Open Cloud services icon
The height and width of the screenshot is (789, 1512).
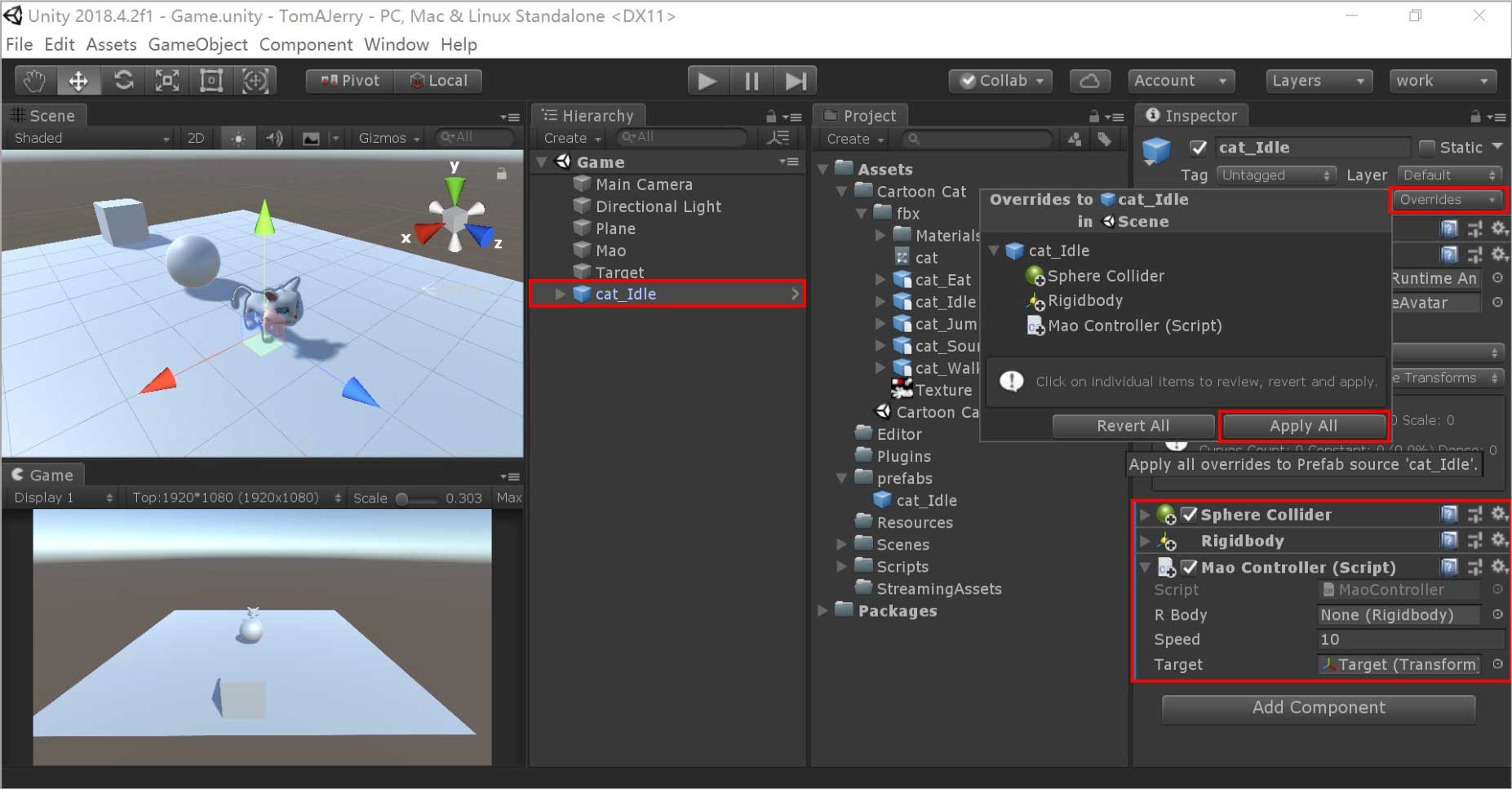pyautogui.click(x=1089, y=81)
